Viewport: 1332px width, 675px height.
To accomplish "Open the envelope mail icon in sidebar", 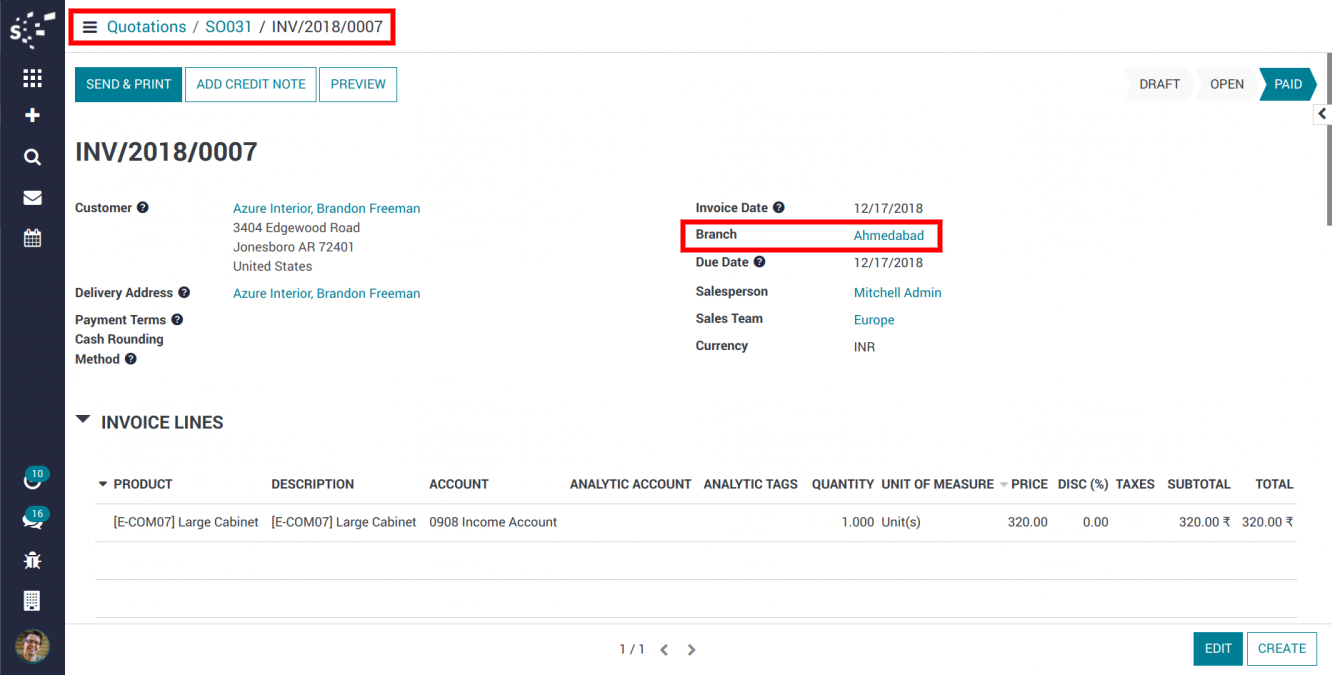I will [x=32, y=198].
